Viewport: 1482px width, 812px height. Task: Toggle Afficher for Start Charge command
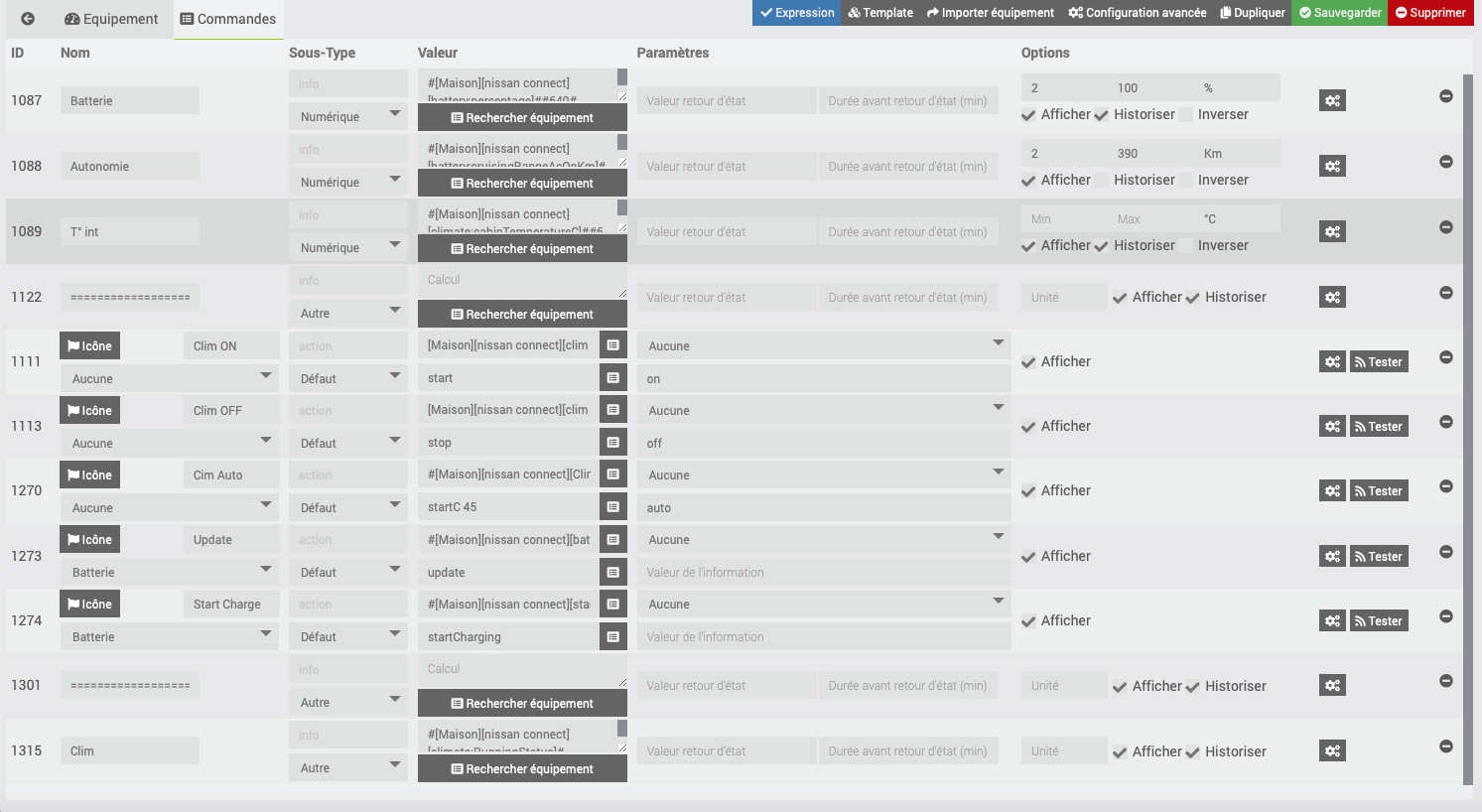pyautogui.click(x=1028, y=621)
